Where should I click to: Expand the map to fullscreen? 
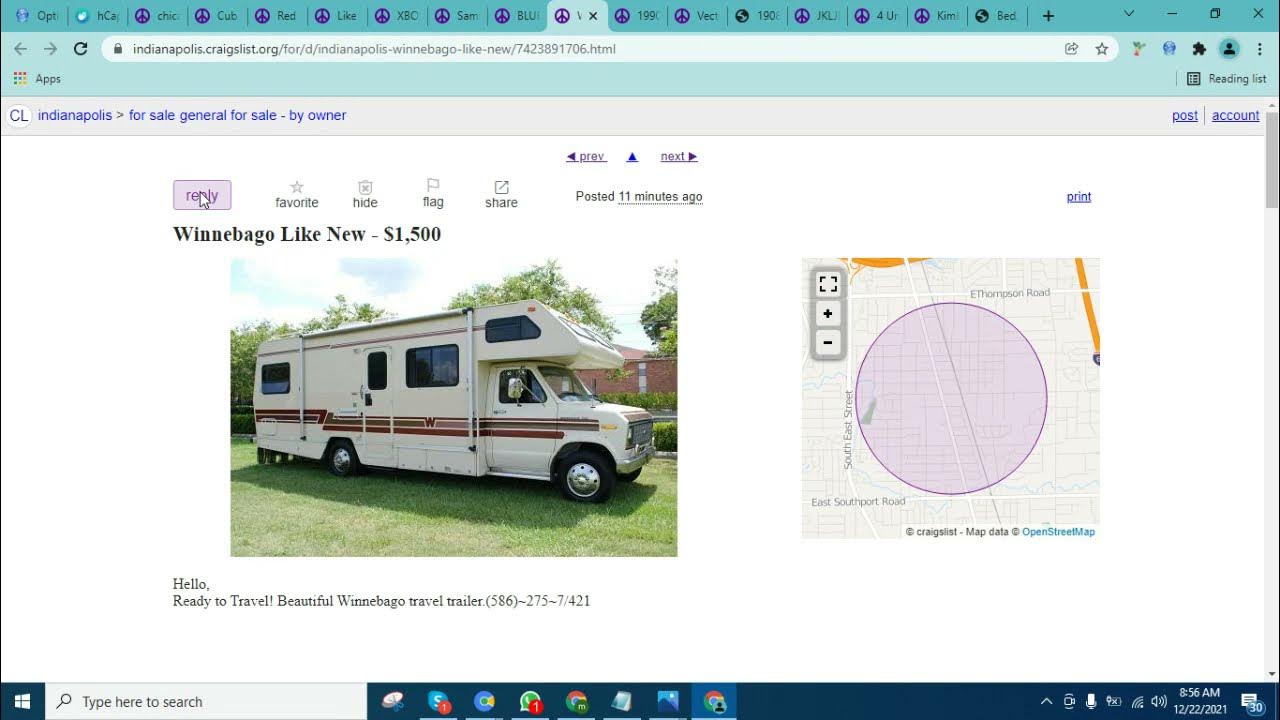[x=828, y=284]
